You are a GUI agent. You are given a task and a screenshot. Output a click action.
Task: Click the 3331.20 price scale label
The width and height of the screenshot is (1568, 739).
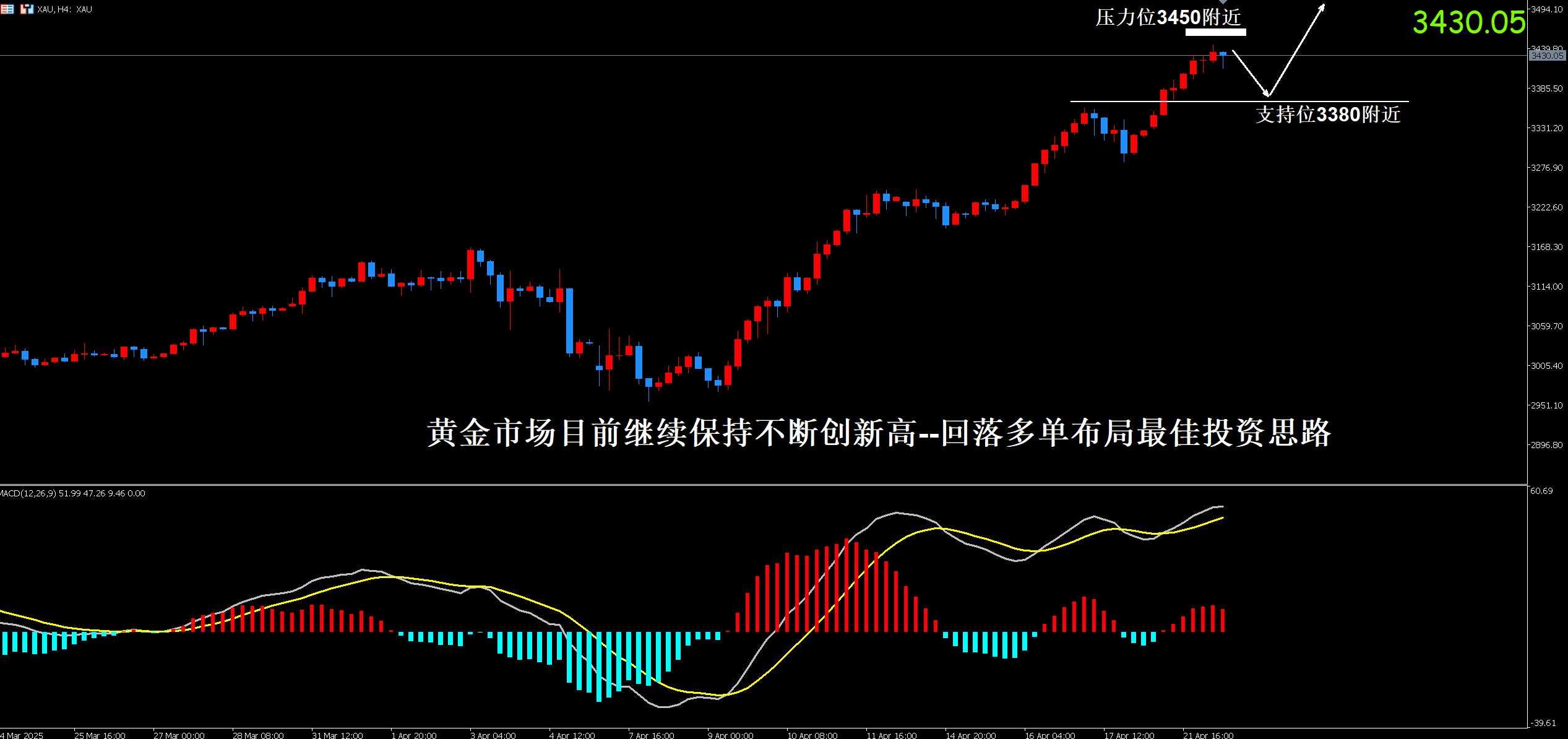1546,128
